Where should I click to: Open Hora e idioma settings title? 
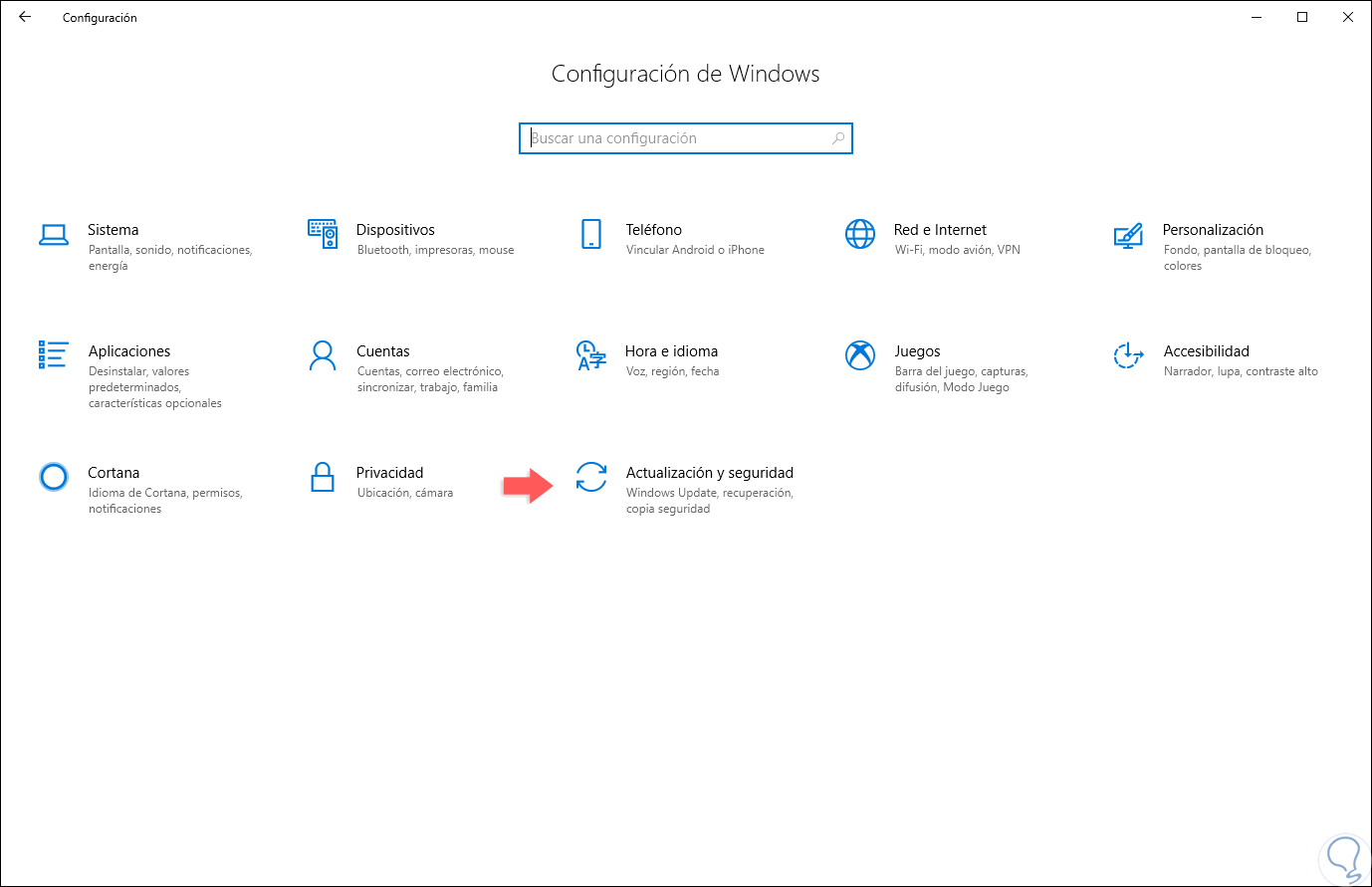pyautogui.click(x=671, y=351)
